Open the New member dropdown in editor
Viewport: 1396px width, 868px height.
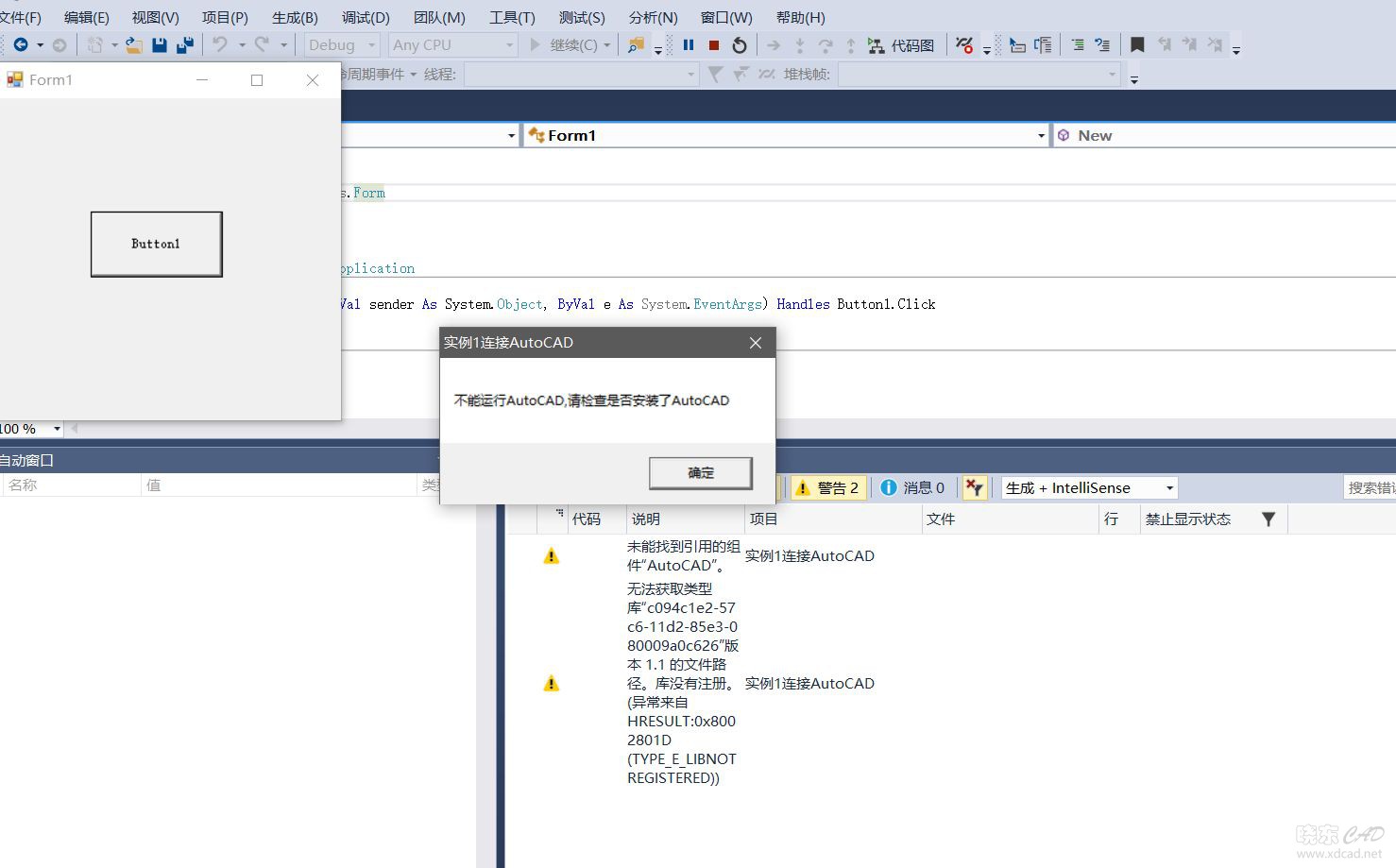coord(1224,135)
